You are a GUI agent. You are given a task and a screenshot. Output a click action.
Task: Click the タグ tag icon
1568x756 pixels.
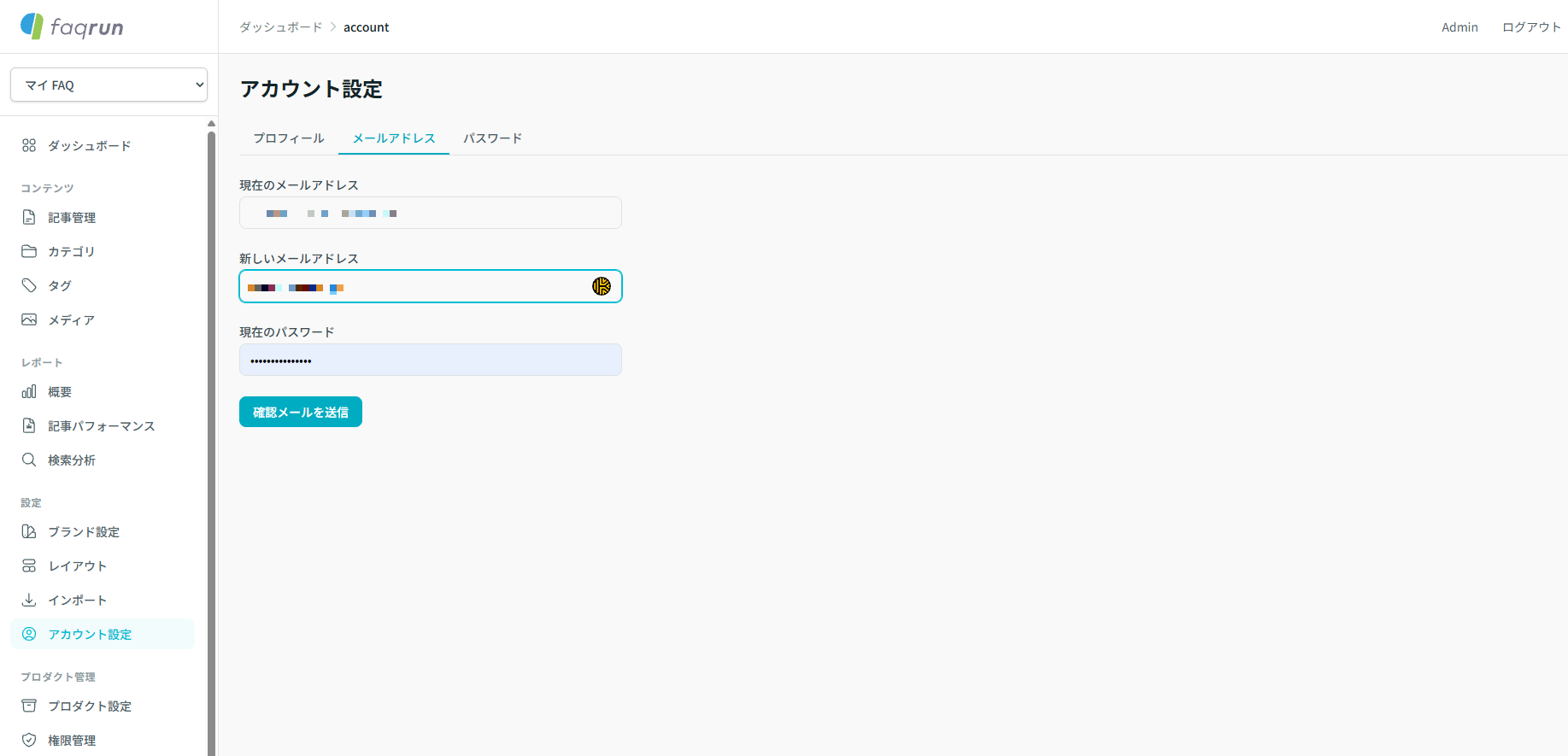tap(29, 285)
